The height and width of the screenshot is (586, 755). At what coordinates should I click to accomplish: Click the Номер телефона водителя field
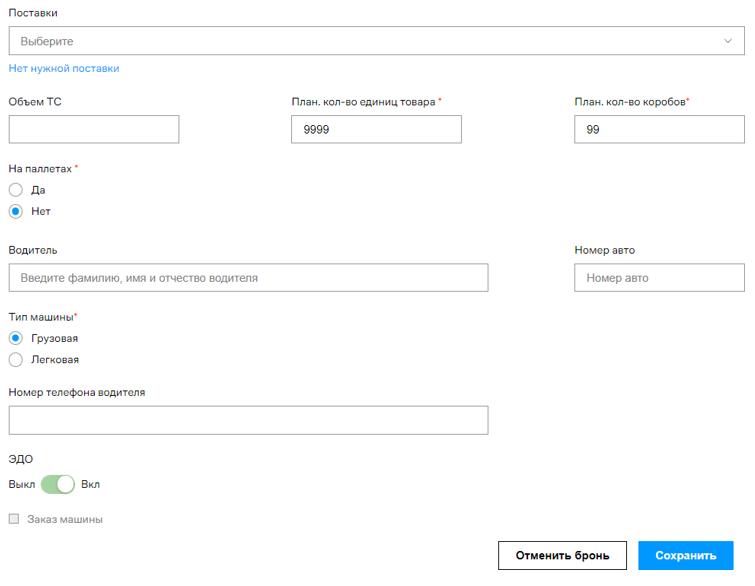click(248, 420)
